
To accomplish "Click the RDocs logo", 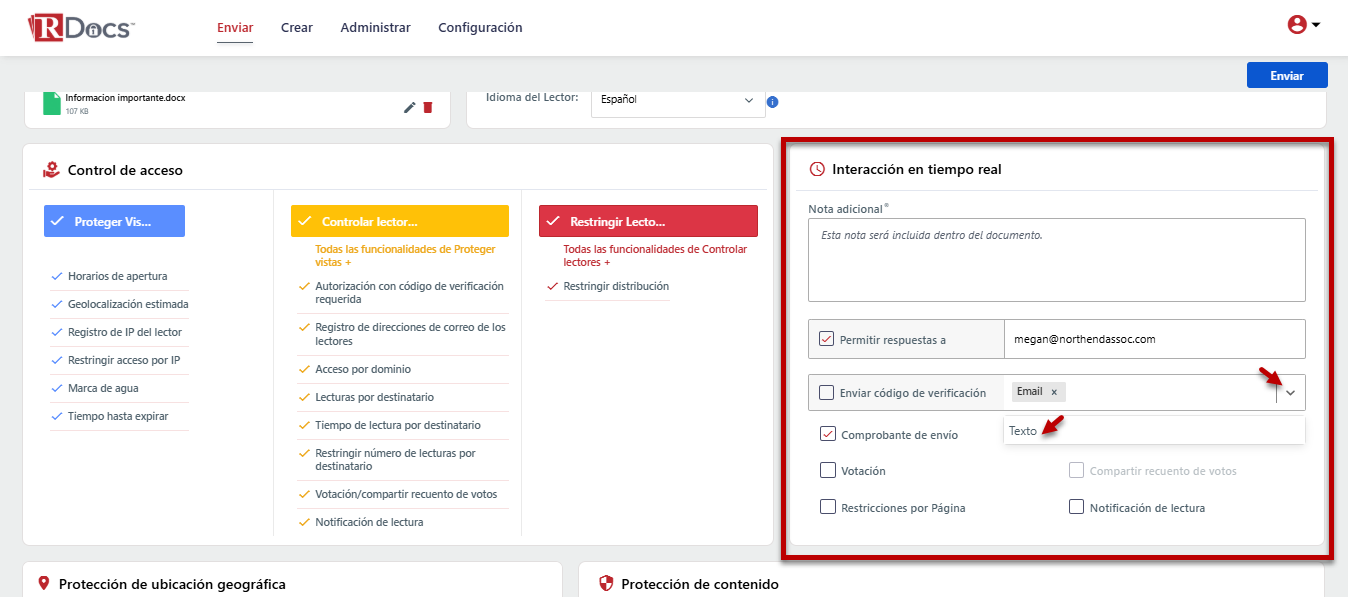I will pos(81,28).
